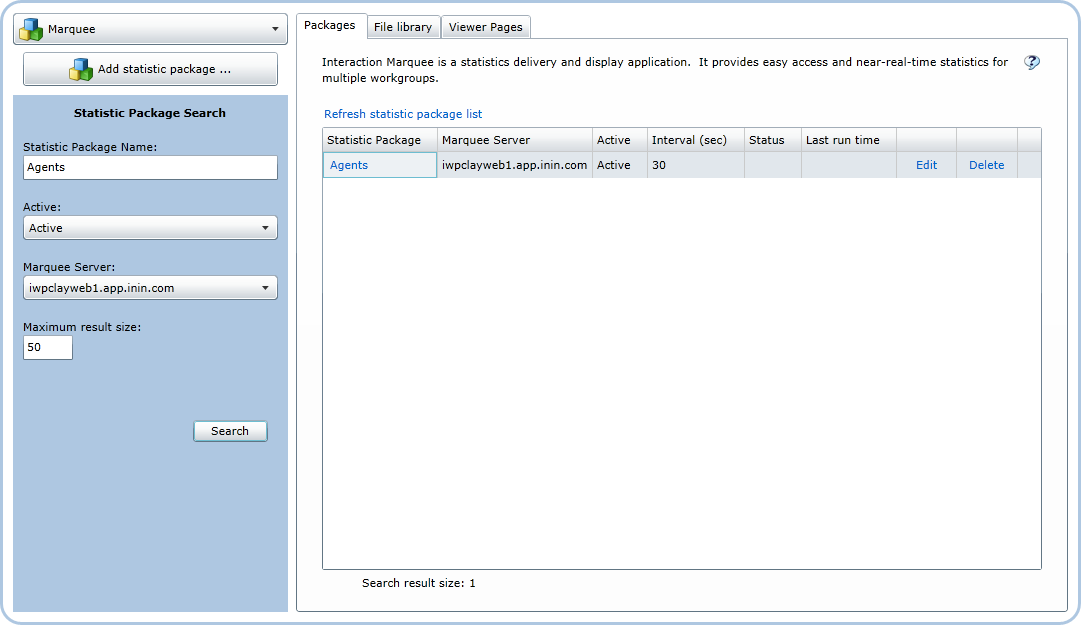This screenshot has width=1081, height=625.
Task: Delete the Agents statistic package
Action: 986,165
